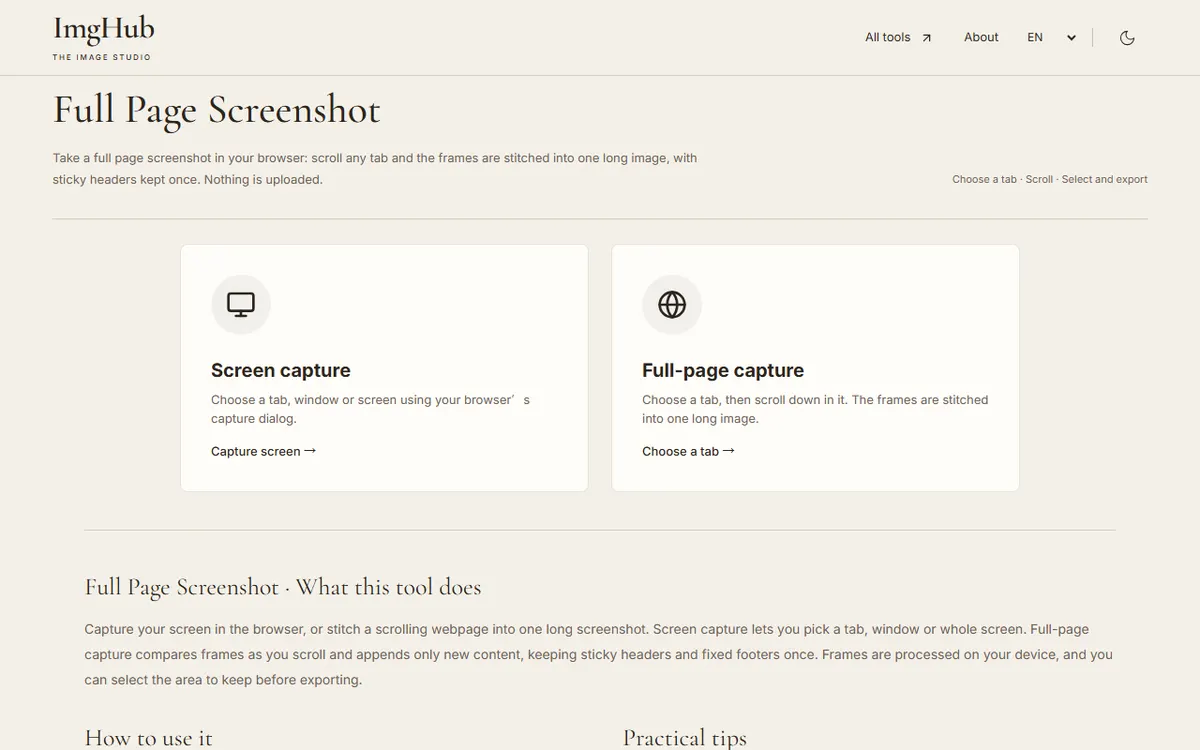
Task: Toggle dark mode with moon icon
Action: pyautogui.click(x=1127, y=38)
